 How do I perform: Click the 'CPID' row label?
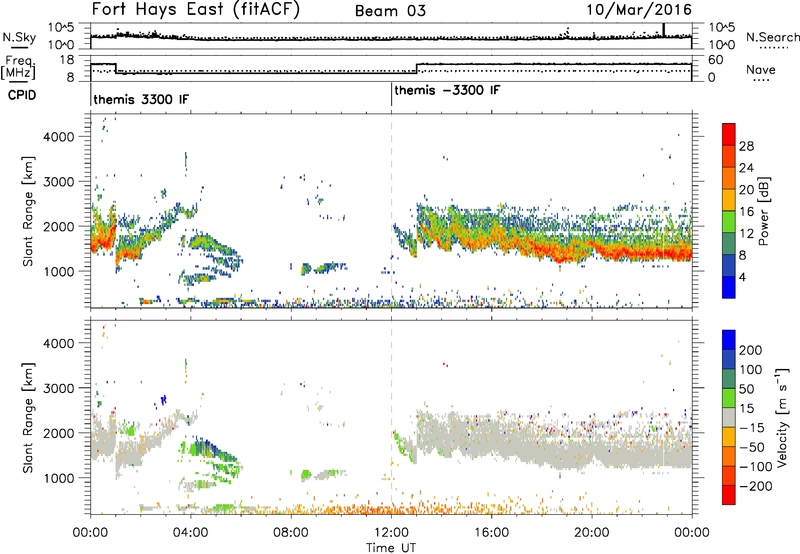point(21,95)
